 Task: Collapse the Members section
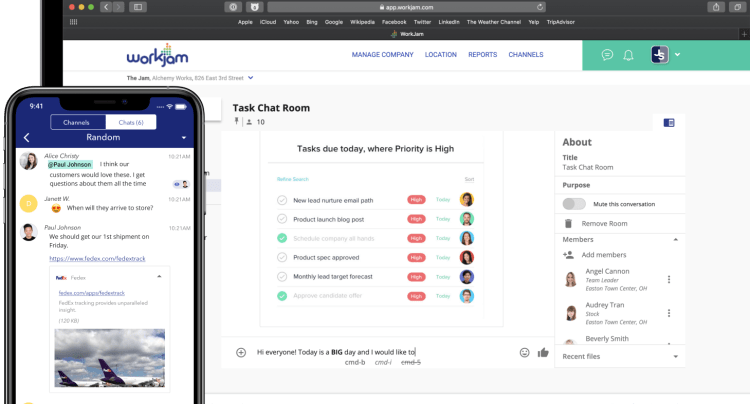(675, 240)
